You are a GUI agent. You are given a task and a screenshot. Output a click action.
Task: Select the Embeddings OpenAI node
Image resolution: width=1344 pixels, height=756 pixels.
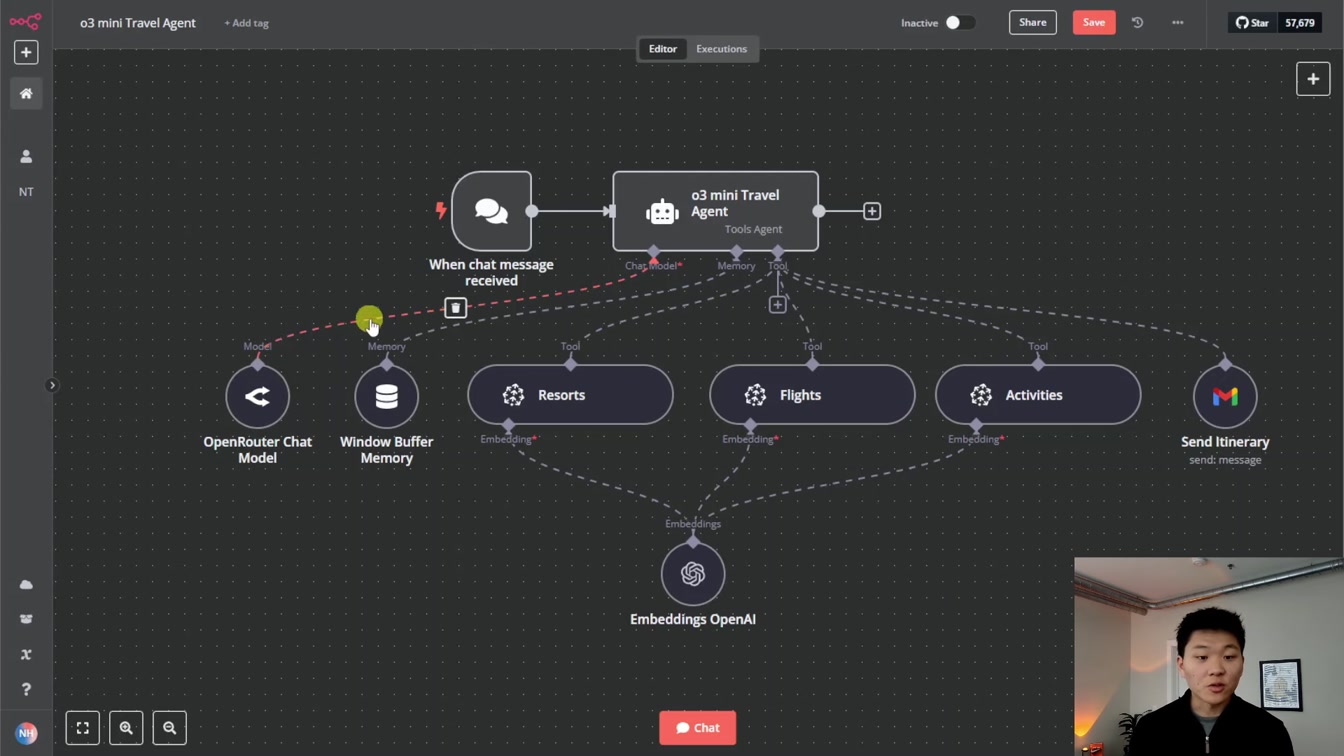tap(693, 574)
